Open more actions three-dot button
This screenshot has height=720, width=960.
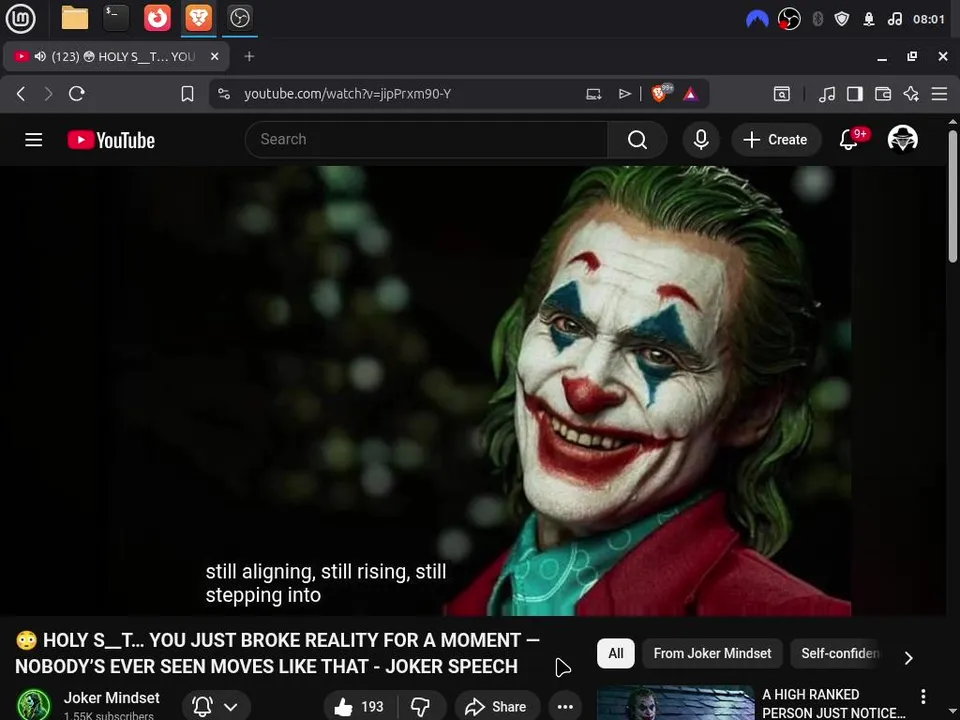coord(565,707)
